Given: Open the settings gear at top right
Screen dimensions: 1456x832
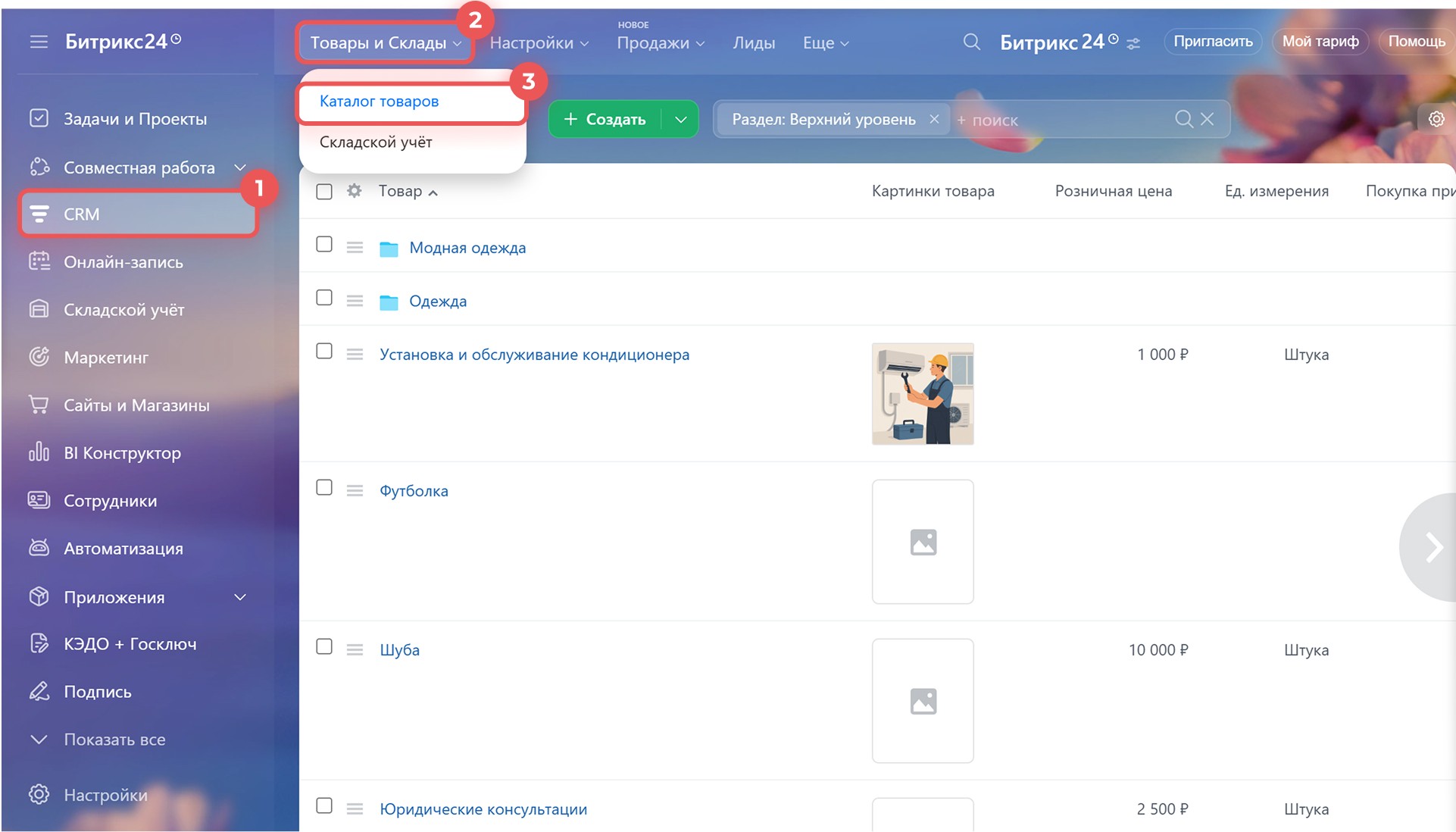Looking at the screenshot, I should tap(1436, 120).
